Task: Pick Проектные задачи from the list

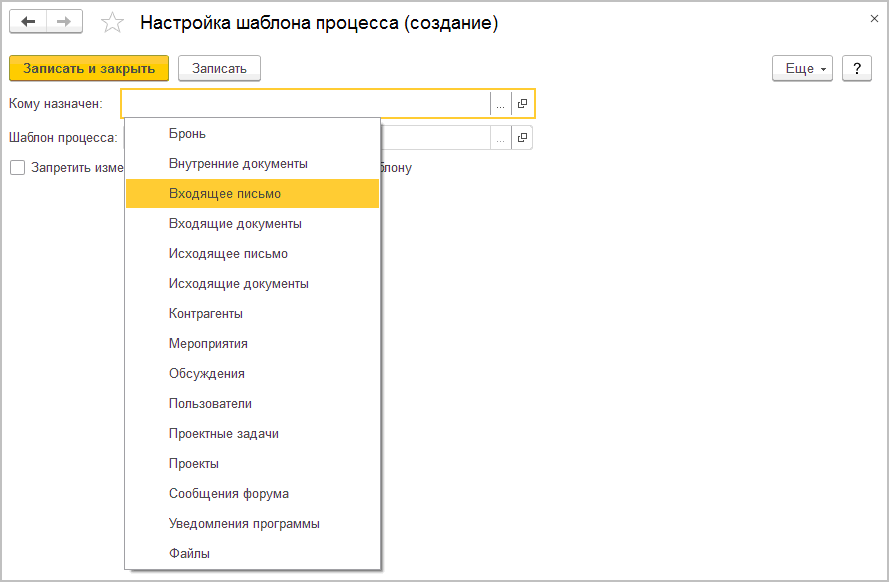Action: pos(224,434)
